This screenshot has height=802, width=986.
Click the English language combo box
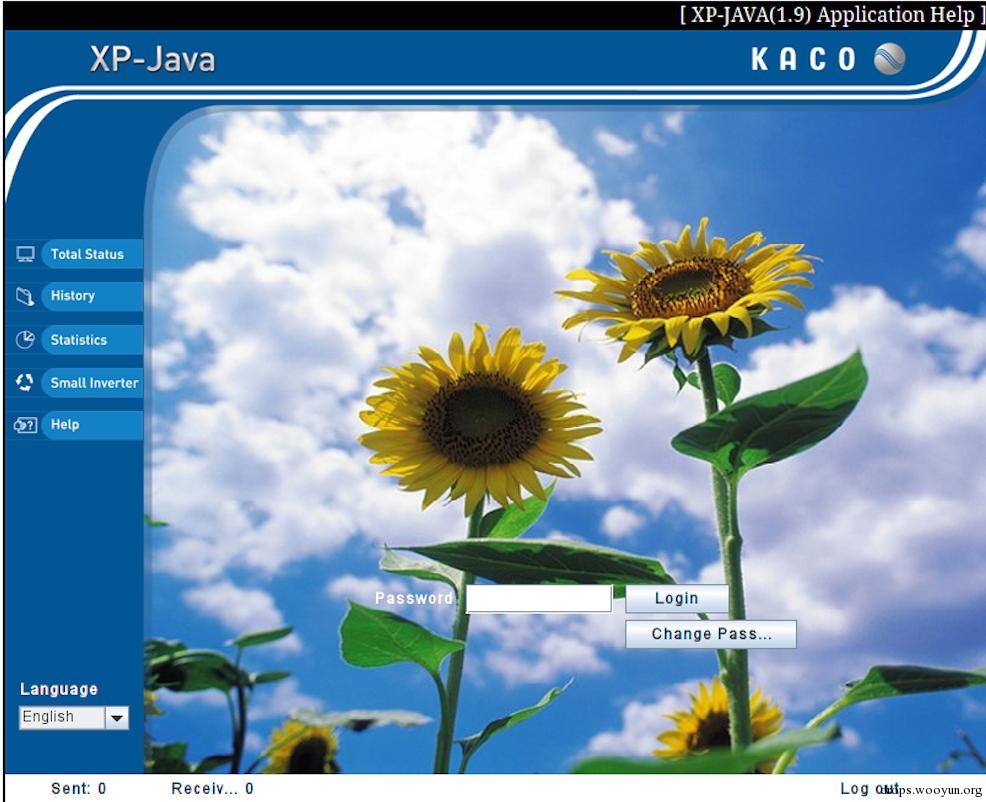pyautogui.click(x=74, y=717)
